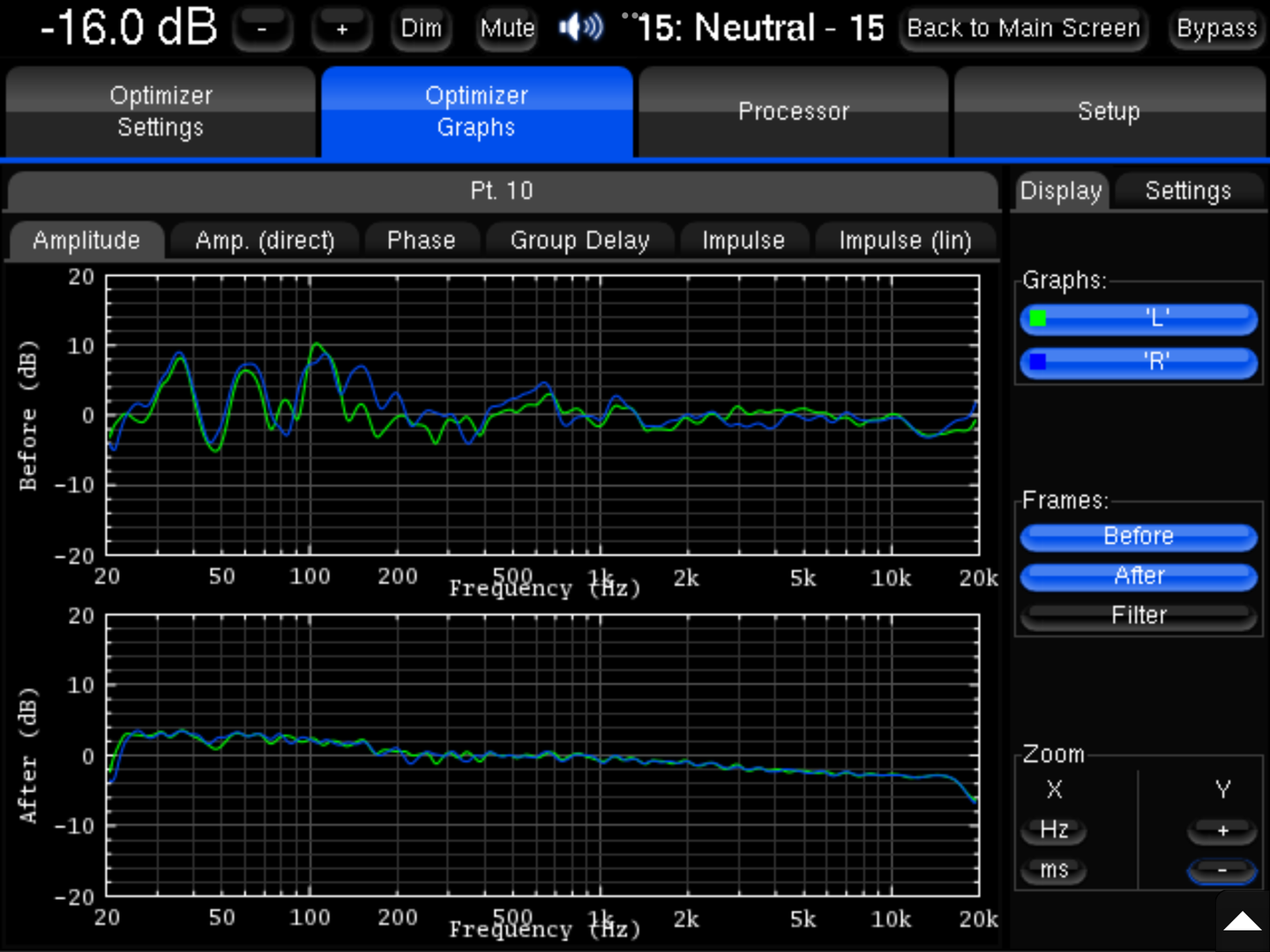Viewport: 1270px width, 952px height.
Task: Select the Display side tab
Action: (x=1061, y=190)
